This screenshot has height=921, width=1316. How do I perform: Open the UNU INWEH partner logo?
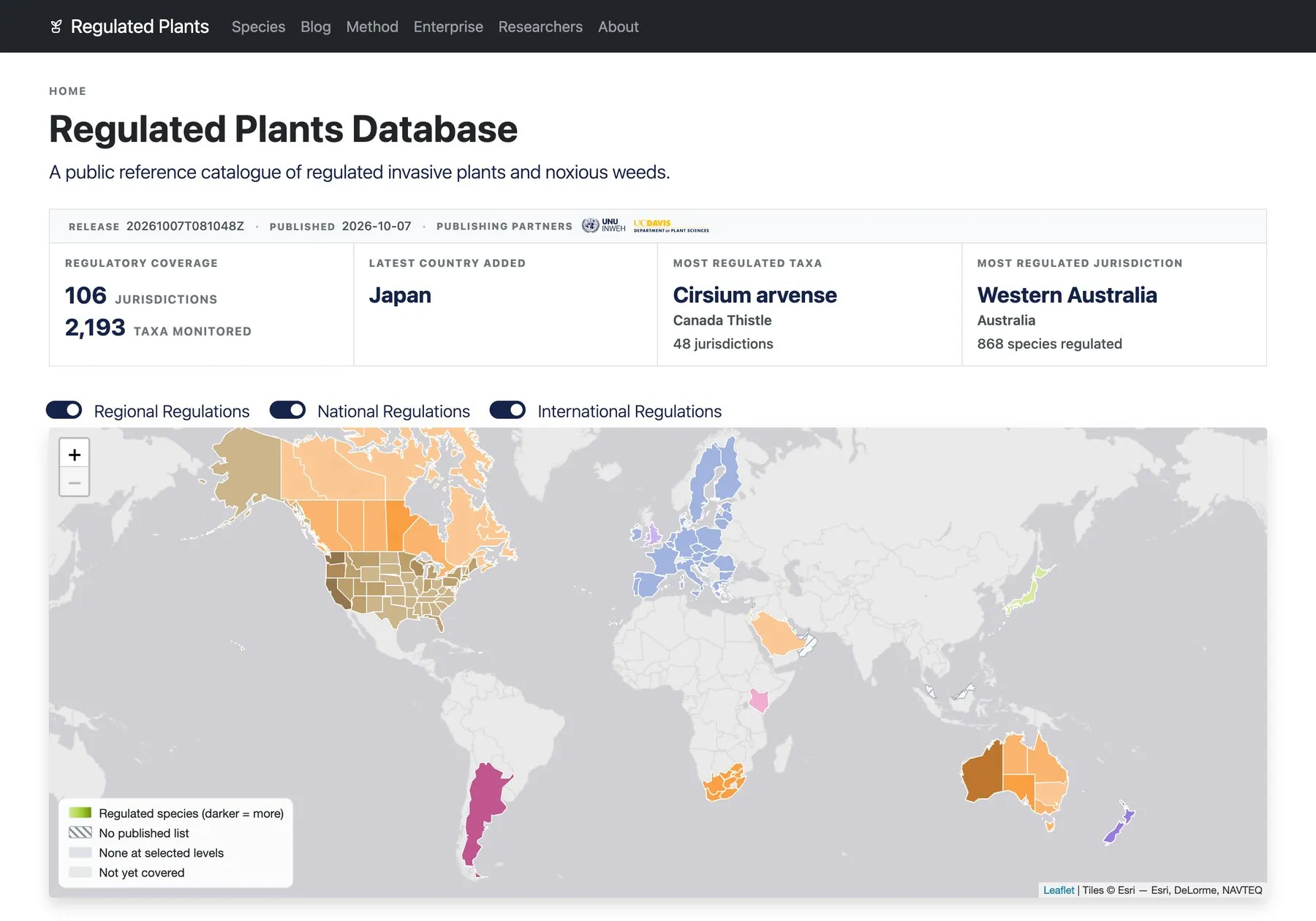coord(604,226)
